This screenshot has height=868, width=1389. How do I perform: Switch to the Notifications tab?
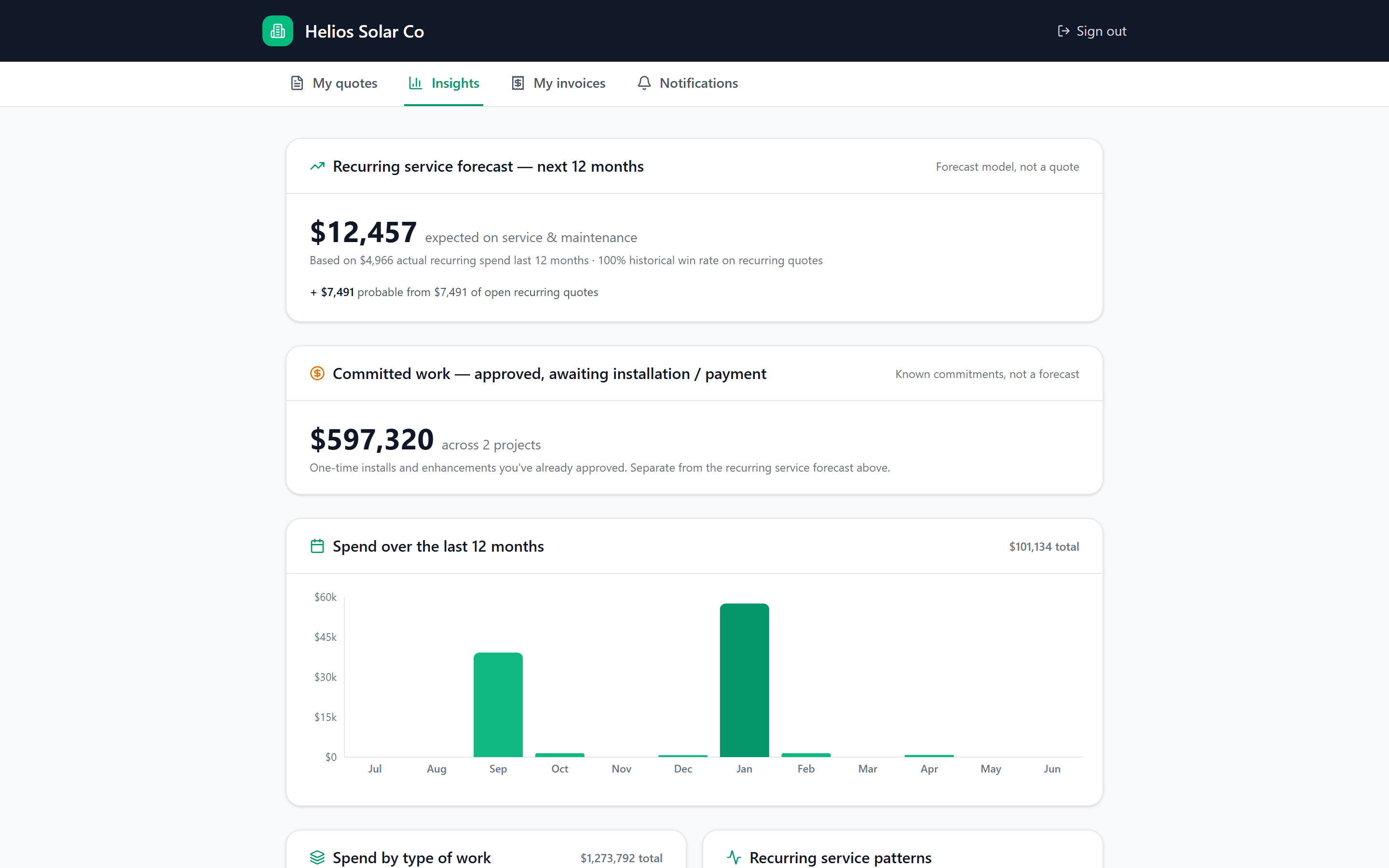point(688,83)
